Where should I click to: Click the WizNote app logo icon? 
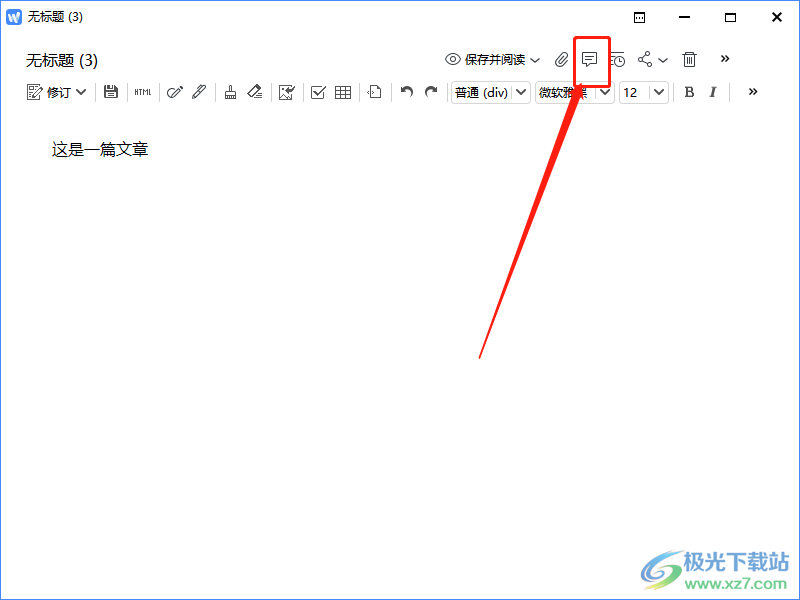[14, 17]
